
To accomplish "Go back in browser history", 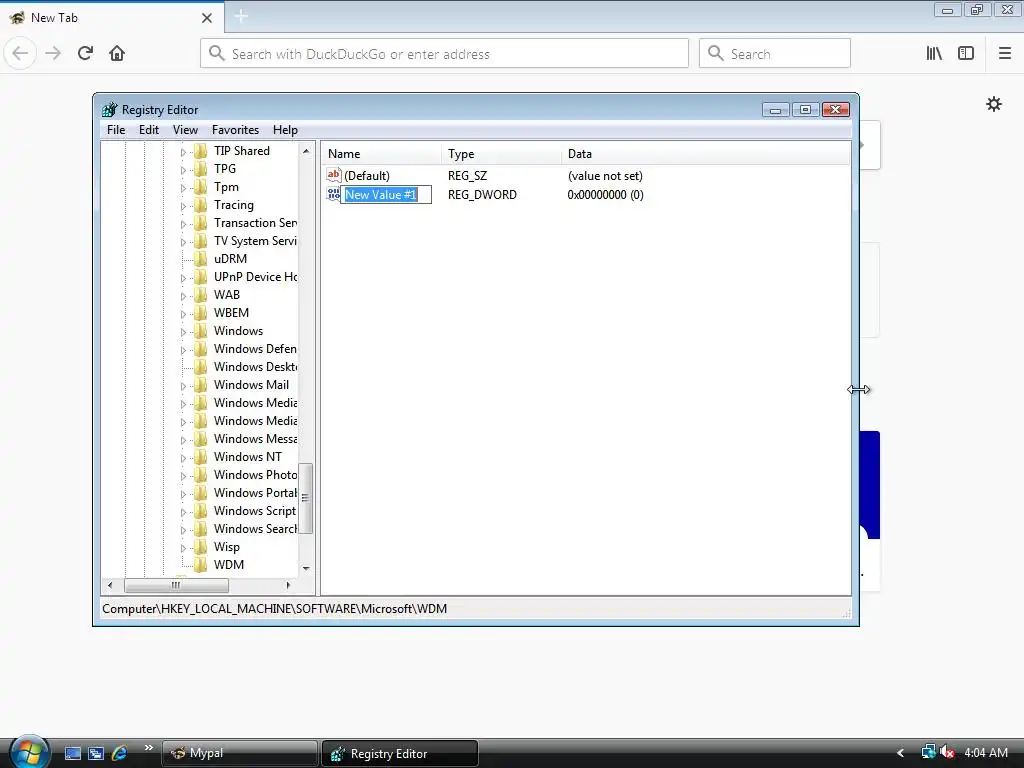I will pos(20,54).
